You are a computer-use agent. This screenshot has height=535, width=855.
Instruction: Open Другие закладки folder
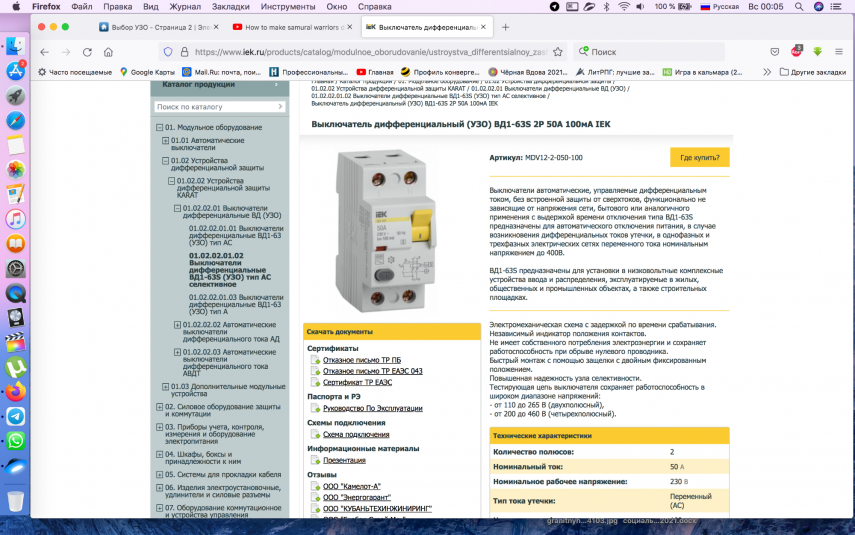812,72
